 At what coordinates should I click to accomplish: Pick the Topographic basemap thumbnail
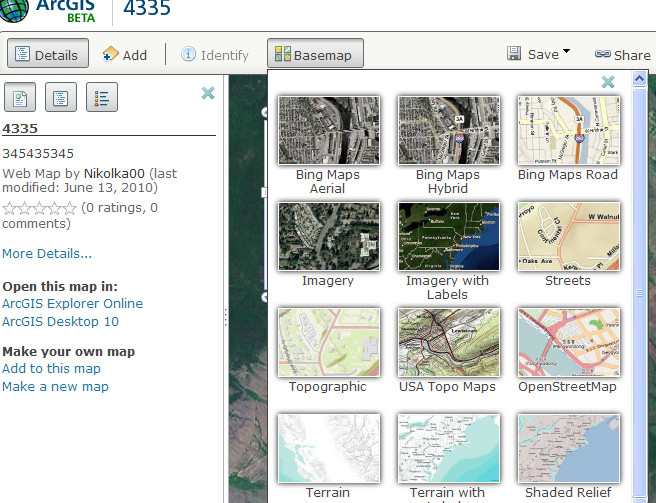(x=328, y=342)
